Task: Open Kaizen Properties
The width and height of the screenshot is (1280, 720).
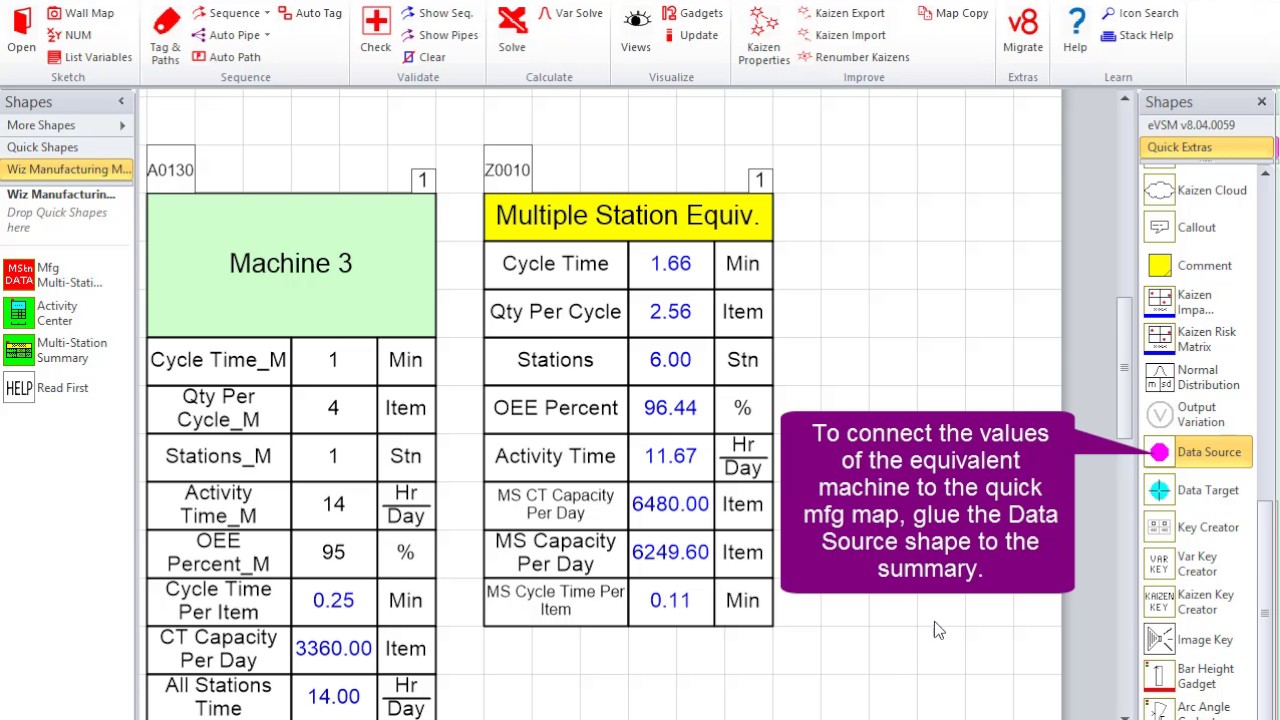Action: coord(764,36)
